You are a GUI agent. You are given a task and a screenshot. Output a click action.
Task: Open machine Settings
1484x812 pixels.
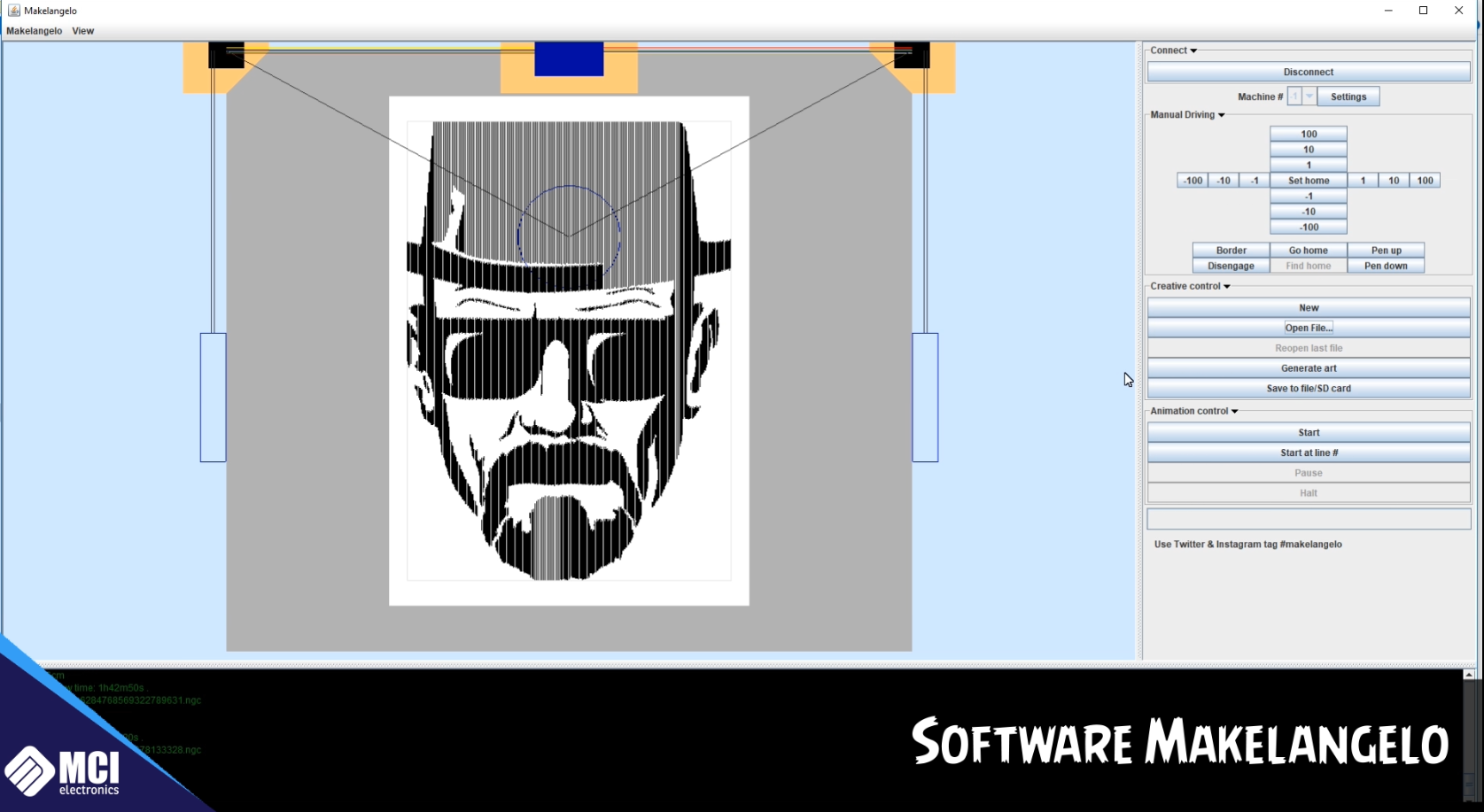point(1348,97)
